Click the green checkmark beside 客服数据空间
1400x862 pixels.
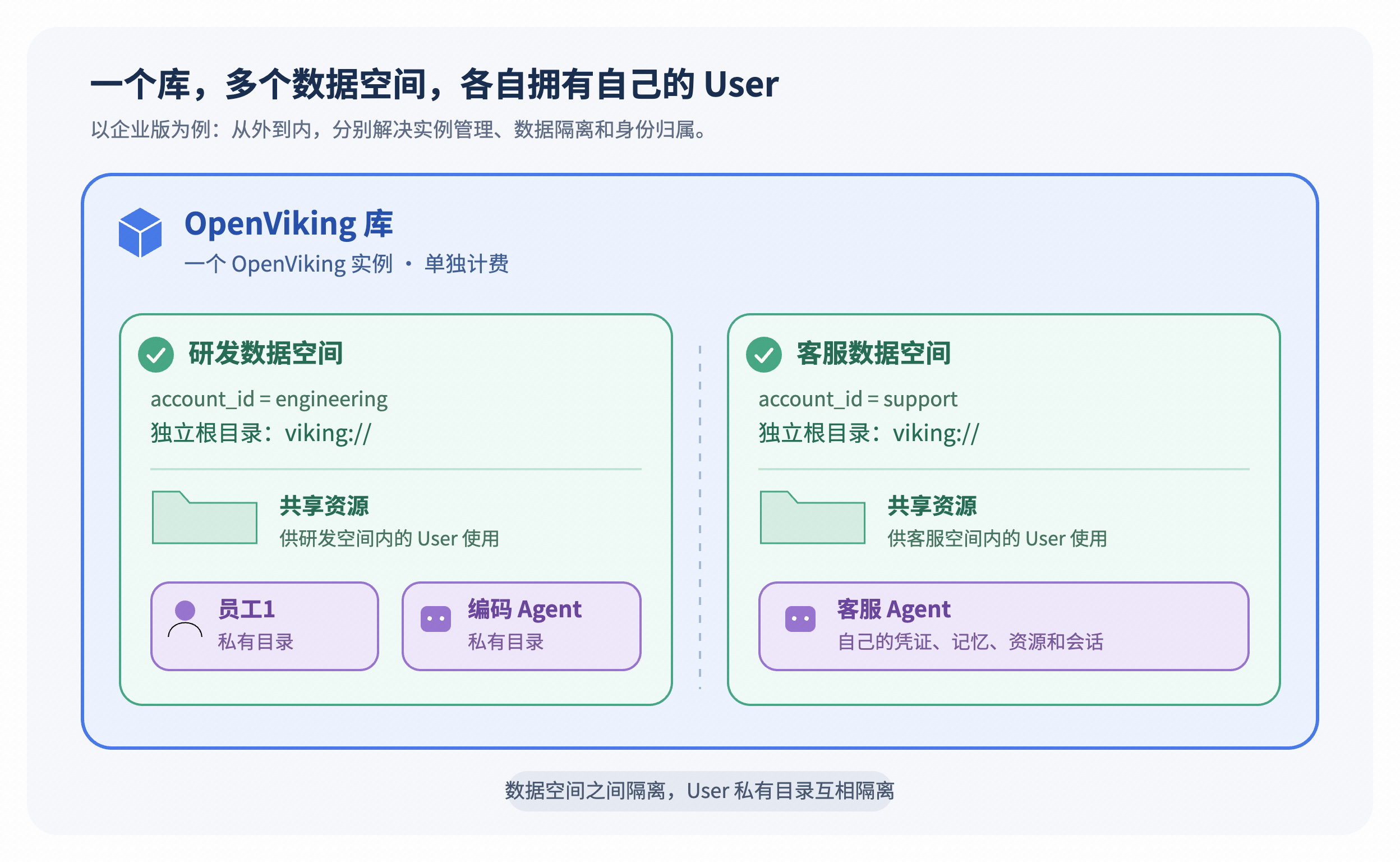coord(764,355)
